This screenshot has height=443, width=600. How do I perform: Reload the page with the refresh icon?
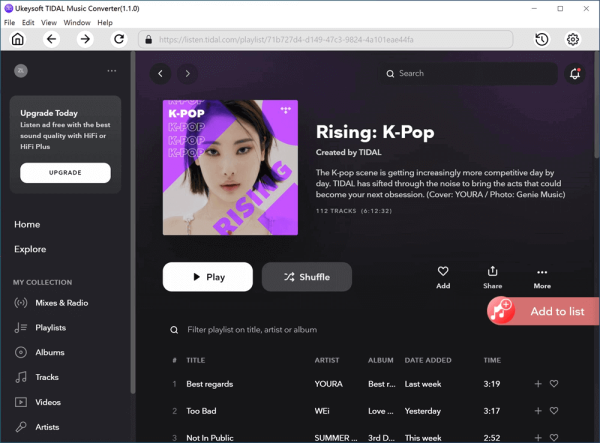coord(119,39)
